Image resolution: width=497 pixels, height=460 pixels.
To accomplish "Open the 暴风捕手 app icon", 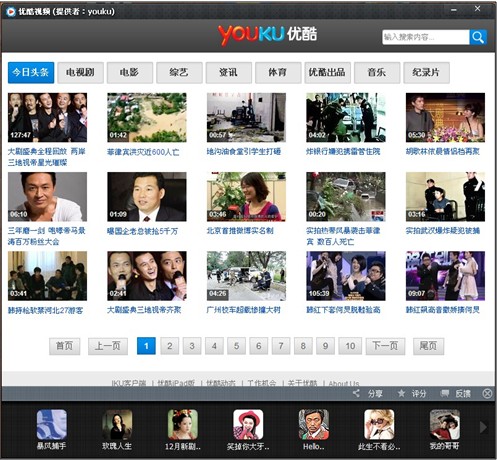I will point(51,425).
